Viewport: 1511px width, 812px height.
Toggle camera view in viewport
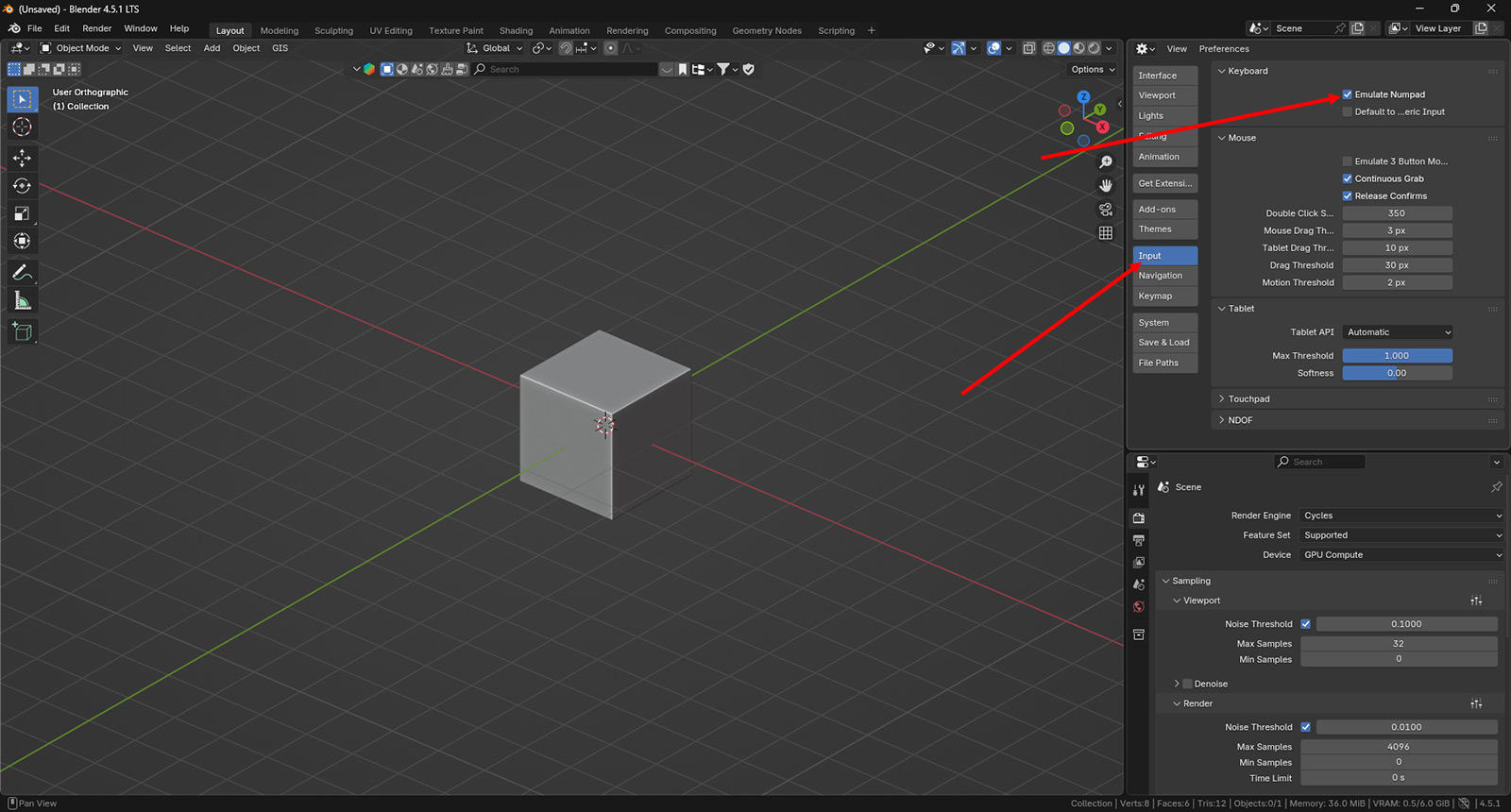(1106, 210)
